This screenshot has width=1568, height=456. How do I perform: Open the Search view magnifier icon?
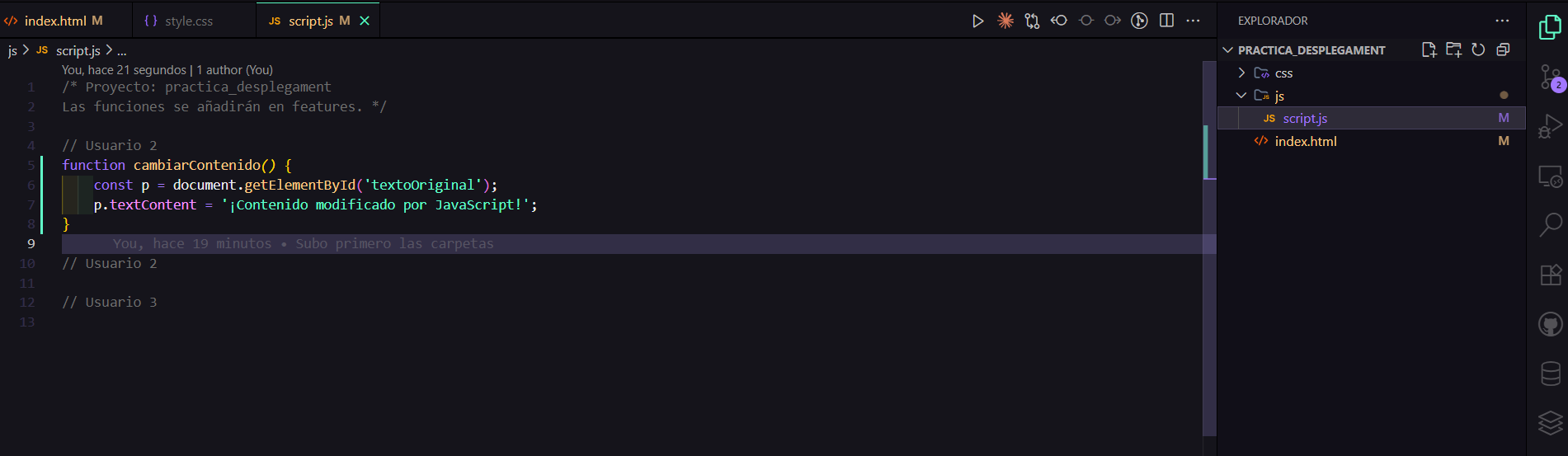(1551, 224)
